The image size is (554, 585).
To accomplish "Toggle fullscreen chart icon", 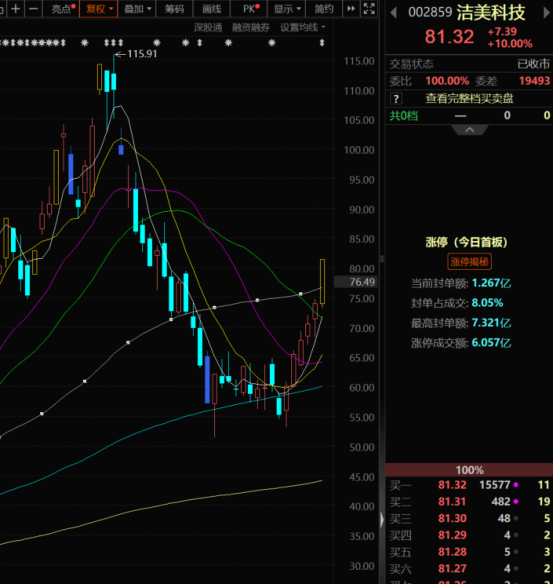I will [x=369, y=9].
